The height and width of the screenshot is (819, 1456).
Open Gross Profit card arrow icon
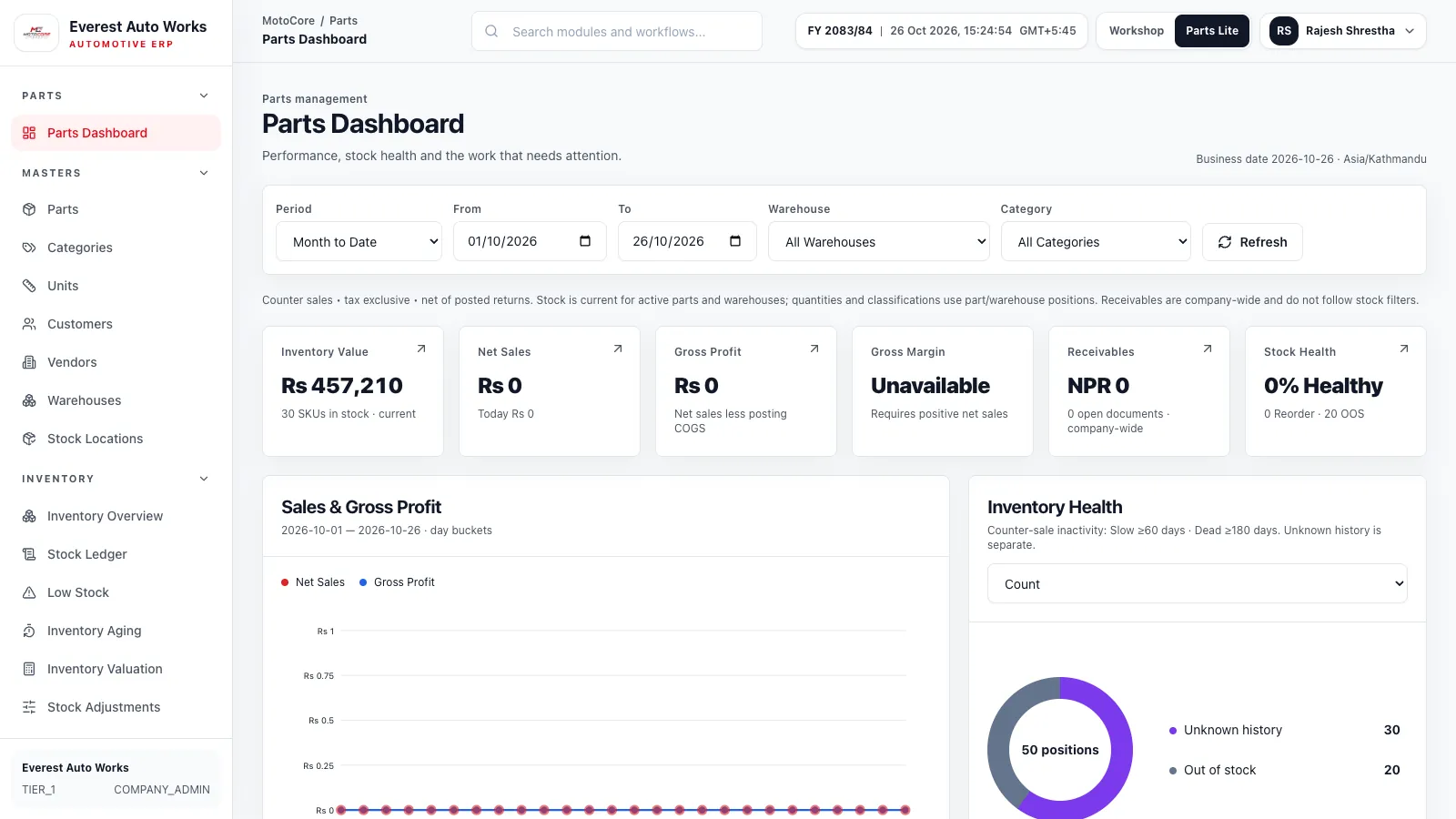[814, 349]
